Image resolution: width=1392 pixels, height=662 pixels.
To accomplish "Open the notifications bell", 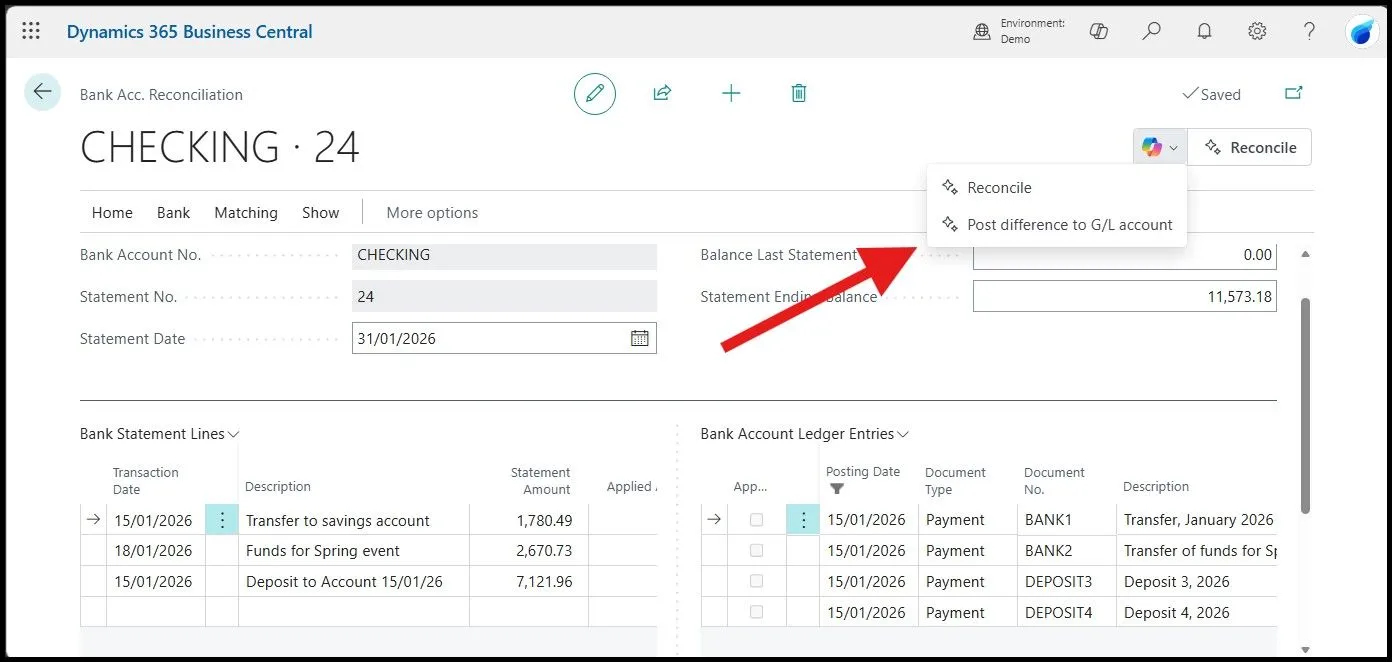I will [1205, 31].
